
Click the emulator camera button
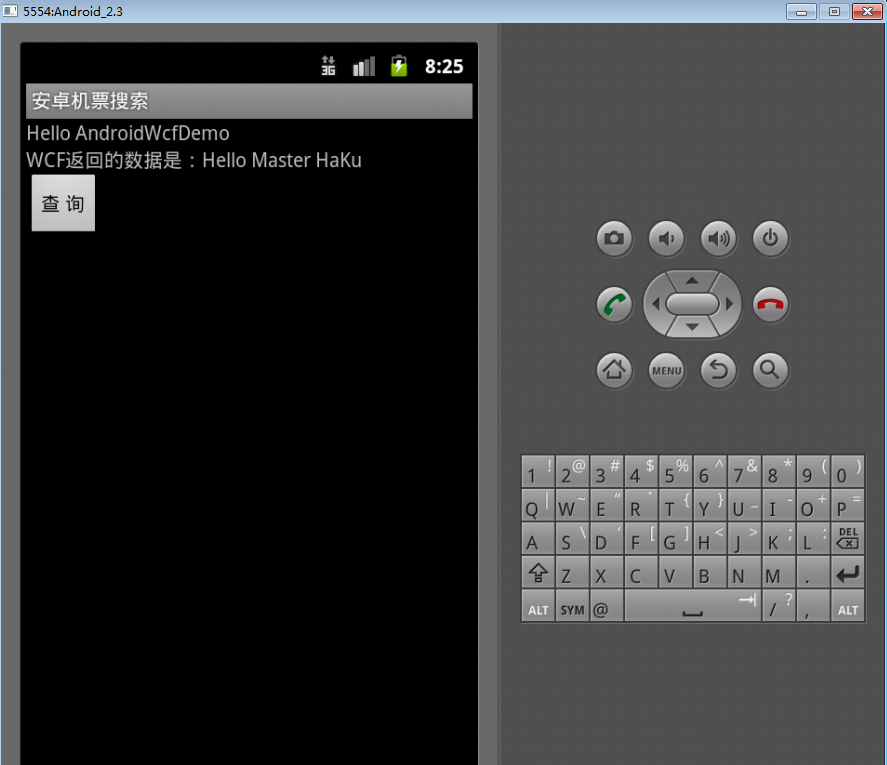click(614, 238)
